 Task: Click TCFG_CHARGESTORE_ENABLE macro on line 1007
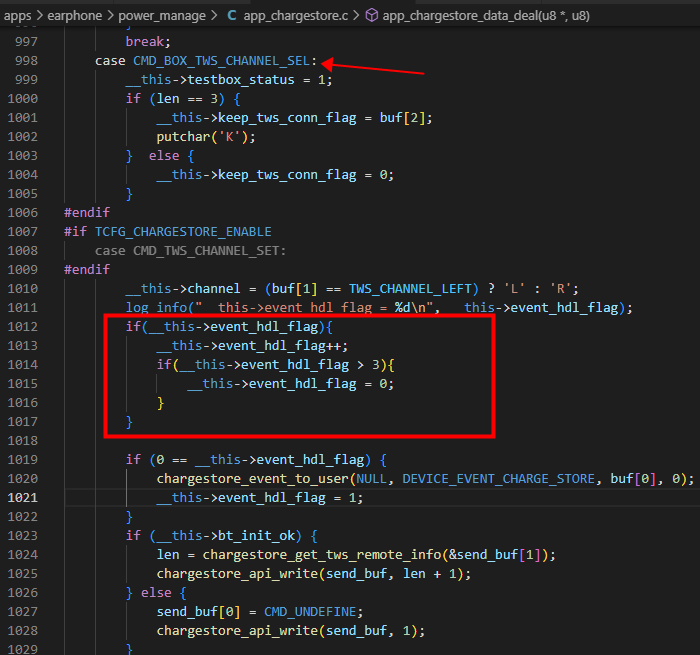(x=183, y=232)
